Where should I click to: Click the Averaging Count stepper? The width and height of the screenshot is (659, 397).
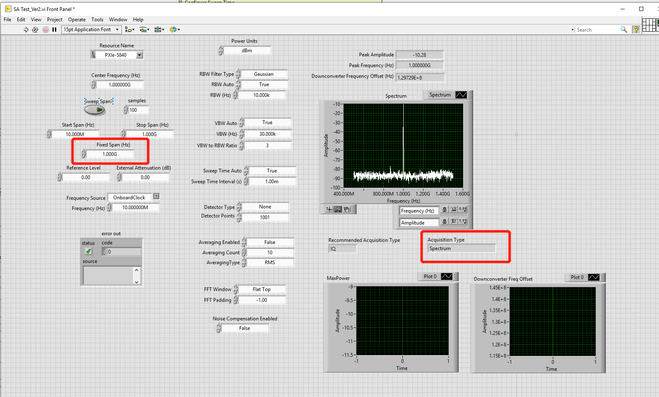coord(244,253)
